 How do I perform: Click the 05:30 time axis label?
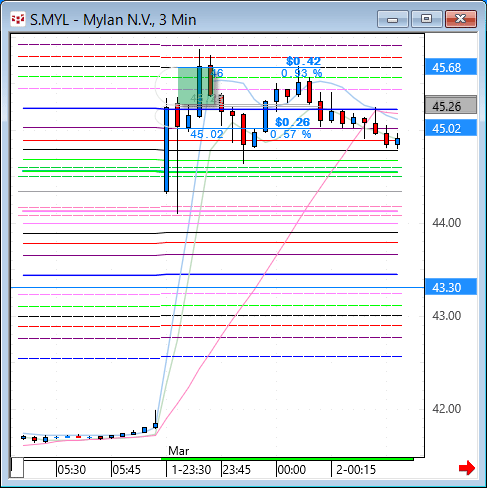(x=72, y=470)
